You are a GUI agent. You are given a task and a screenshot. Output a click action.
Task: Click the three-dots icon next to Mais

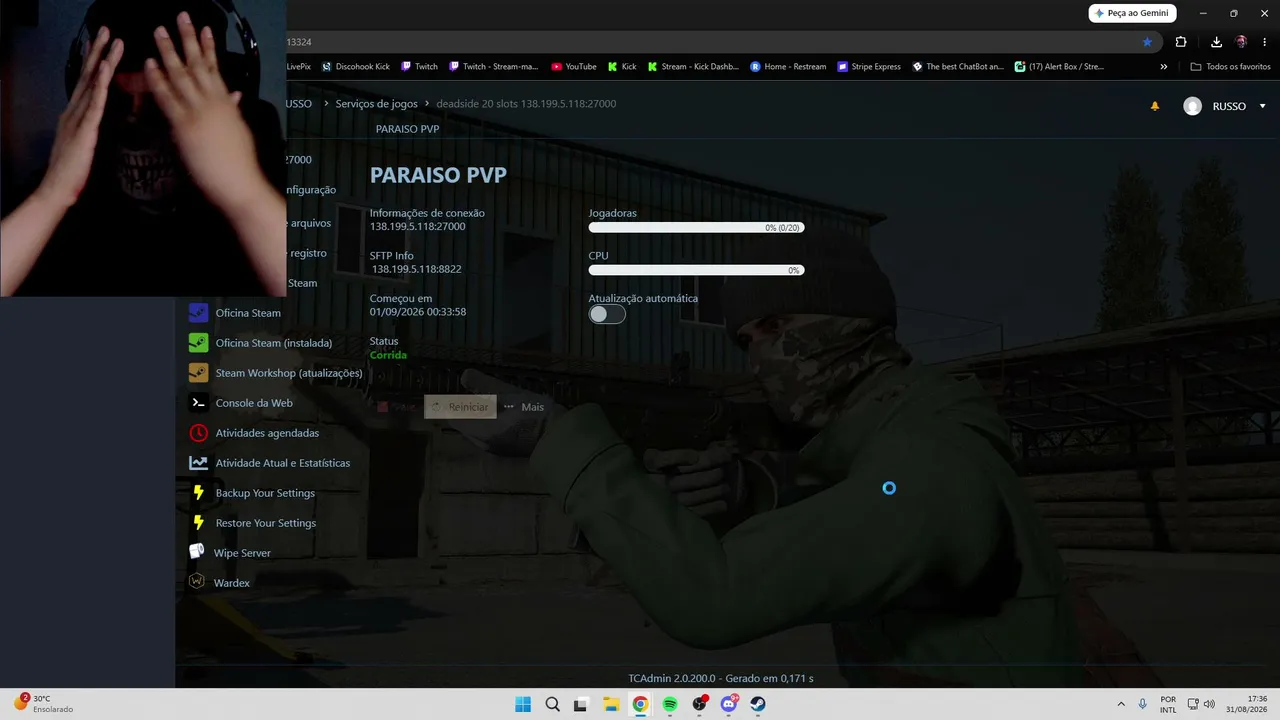click(x=509, y=407)
